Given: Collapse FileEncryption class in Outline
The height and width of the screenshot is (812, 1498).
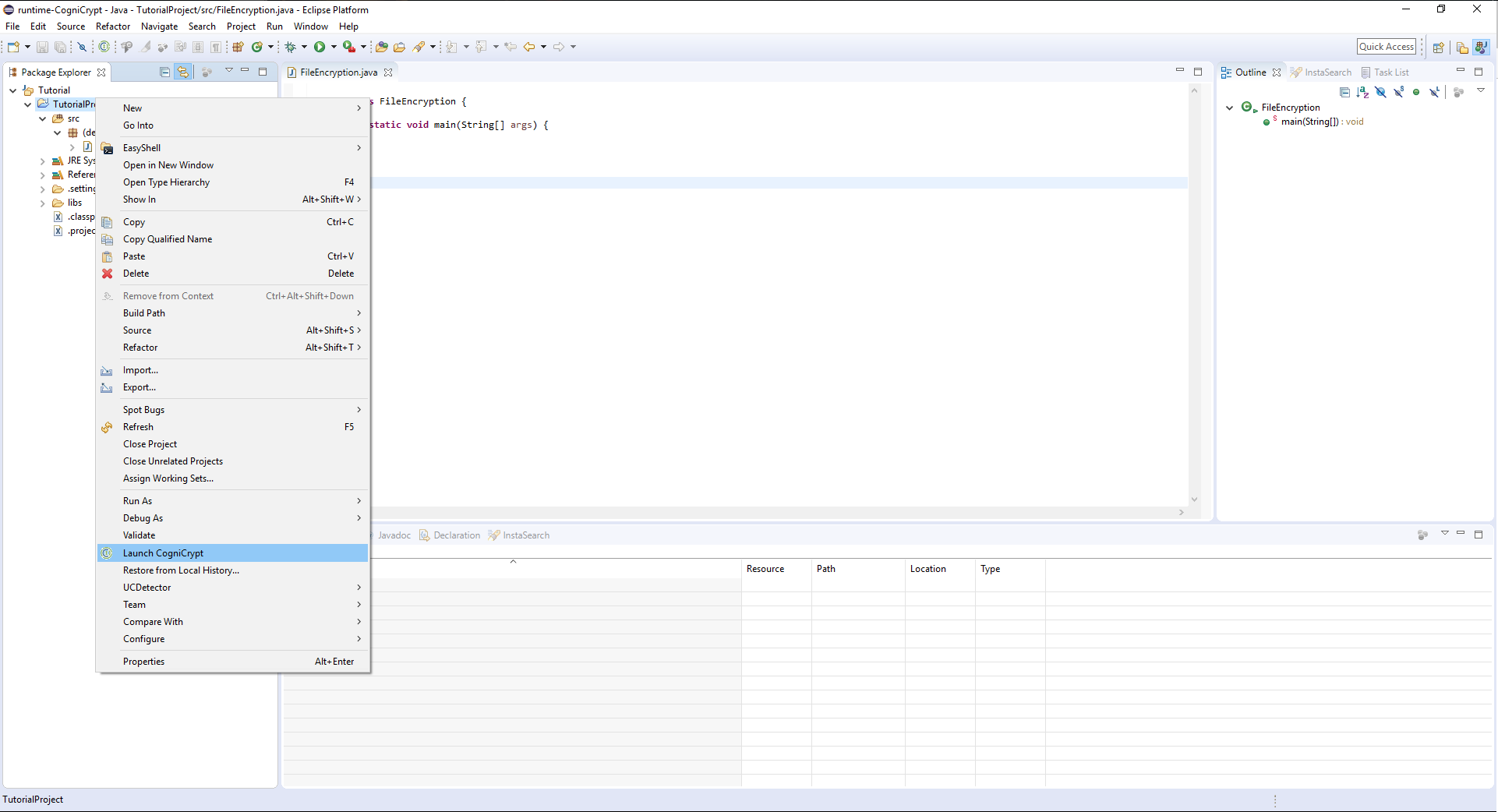Looking at the screenshot, I should tap(1230, 108).
